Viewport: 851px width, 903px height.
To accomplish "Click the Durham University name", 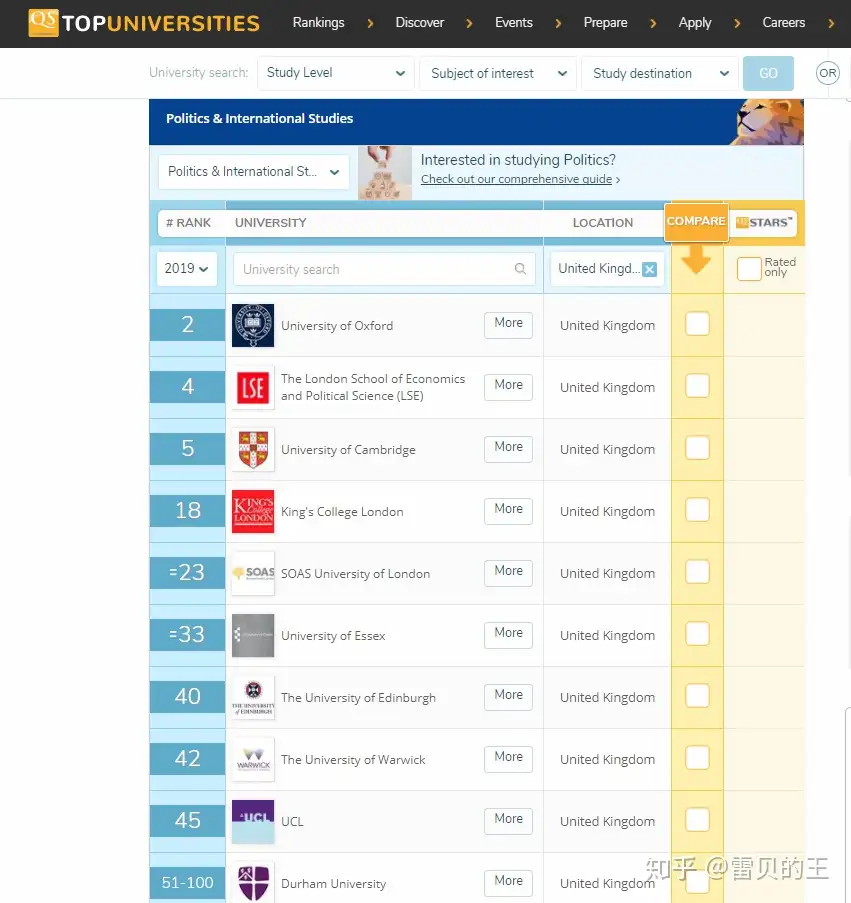I will coord(333,884).
